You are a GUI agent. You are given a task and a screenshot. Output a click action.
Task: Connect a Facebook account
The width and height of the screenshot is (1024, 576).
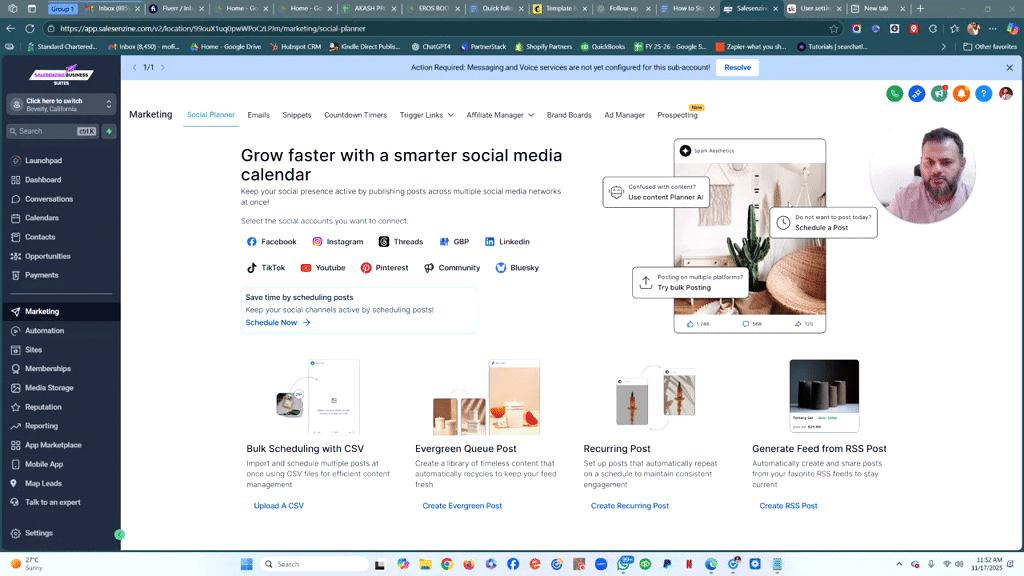click(272, 242)
